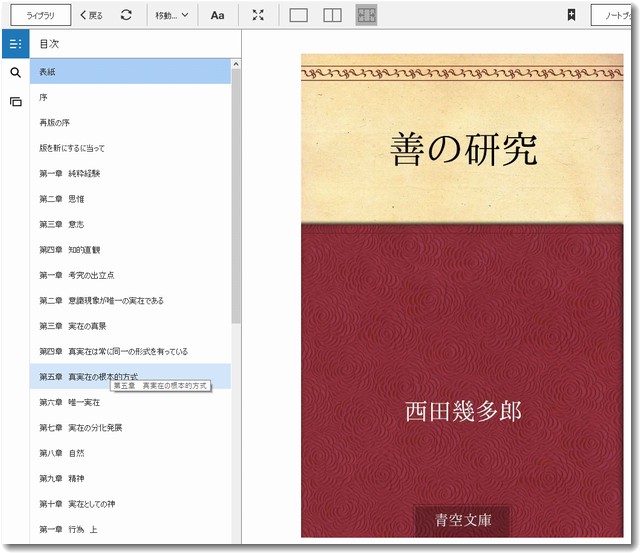This screenshot has height=553, width=640.
Task: Open 第二章 意識現象が唯一の実在である
Action: point(130,300)
